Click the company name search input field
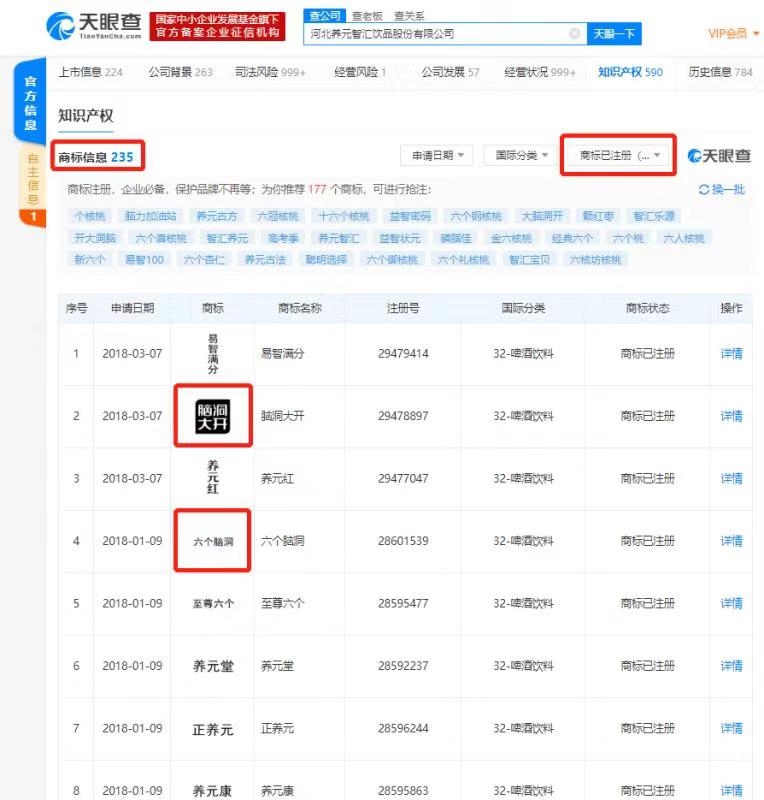 [435, 34]
